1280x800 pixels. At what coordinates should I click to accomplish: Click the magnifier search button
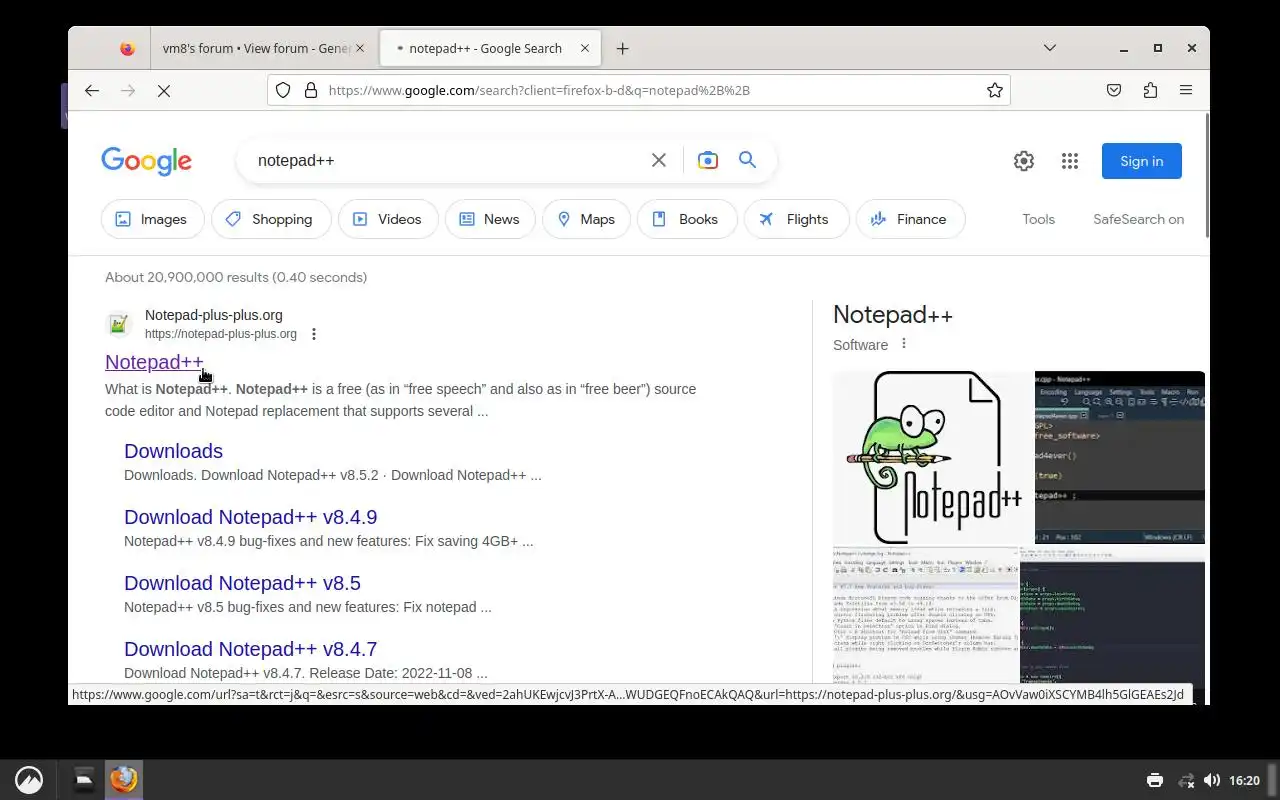click(747, 160)
